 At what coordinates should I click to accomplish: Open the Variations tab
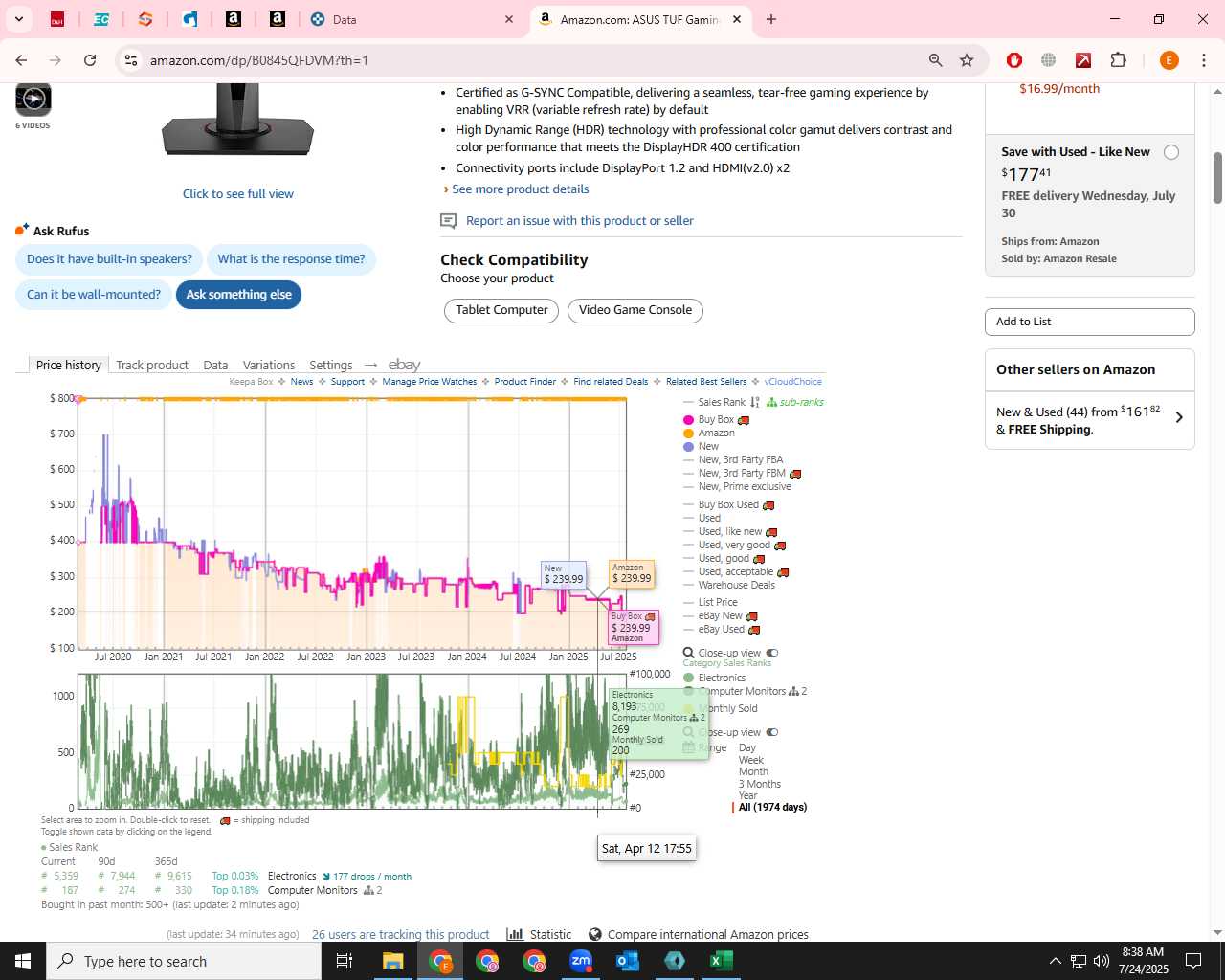(269, 365)
